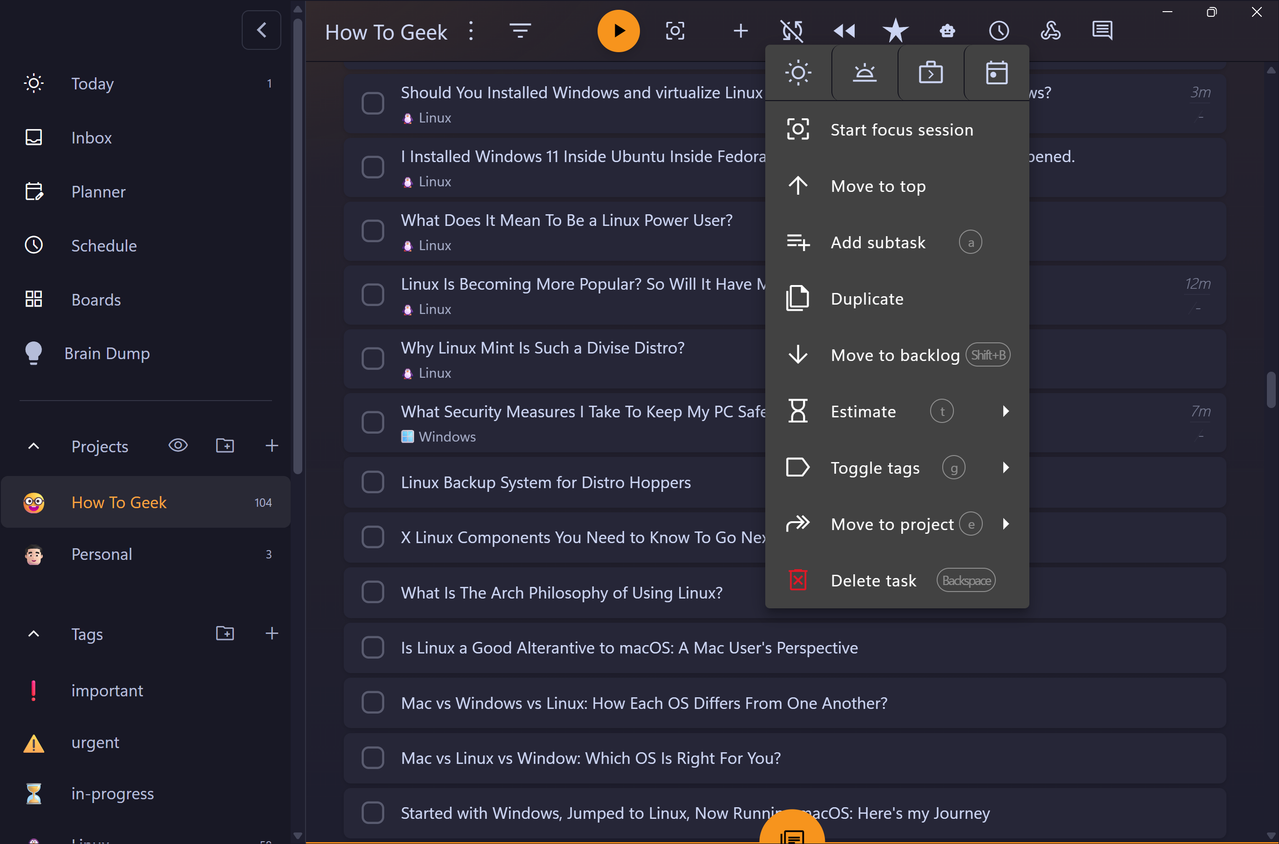
Task: Expand the Toggle tags submenu
Action: coord(897,468)
